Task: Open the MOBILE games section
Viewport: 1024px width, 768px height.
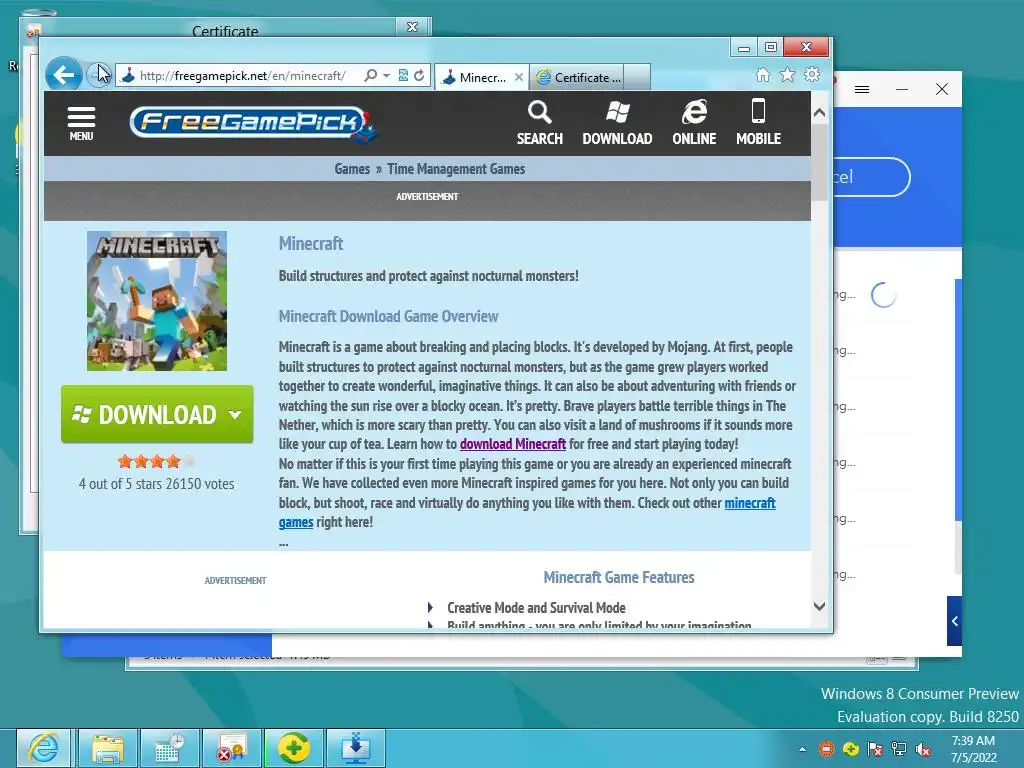Action: click(x=758, y=123)
